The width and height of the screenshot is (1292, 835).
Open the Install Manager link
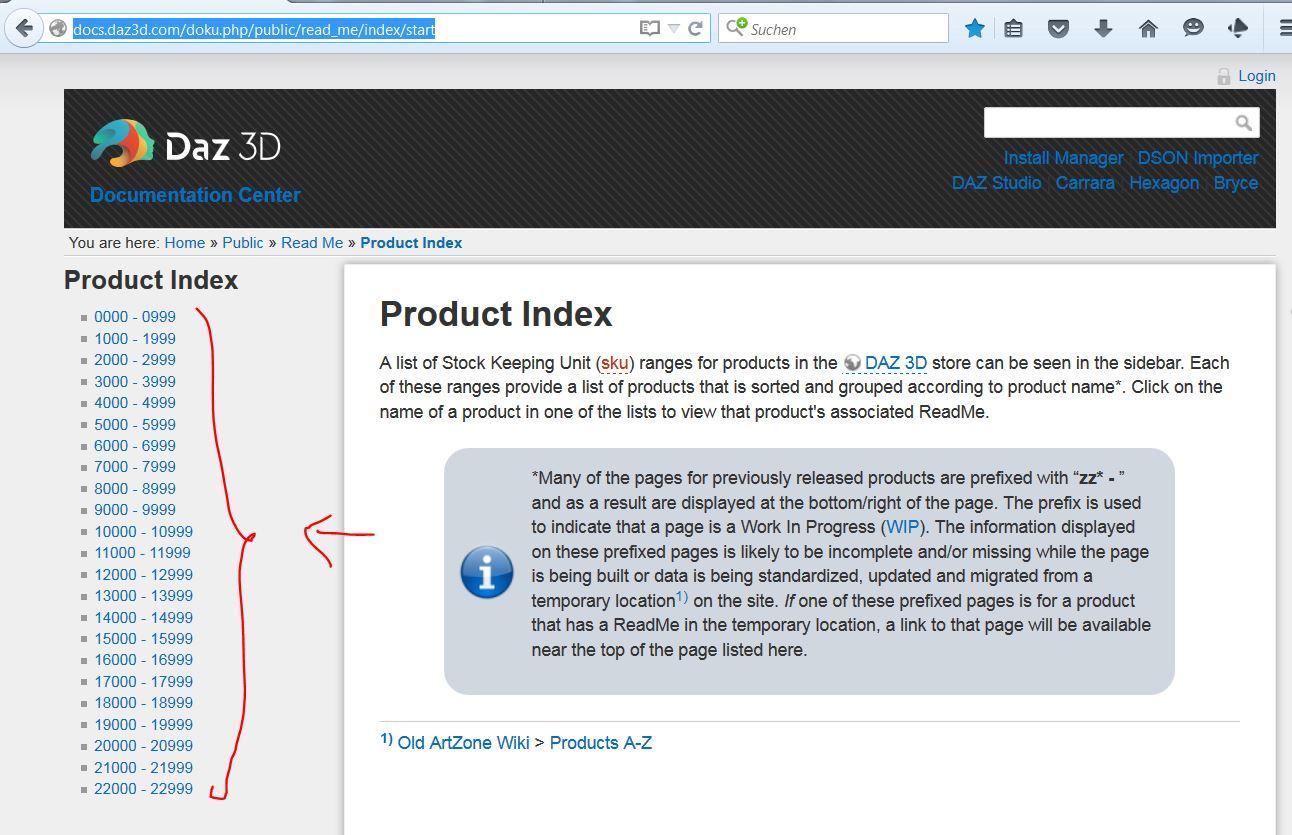click(1063, 158)
